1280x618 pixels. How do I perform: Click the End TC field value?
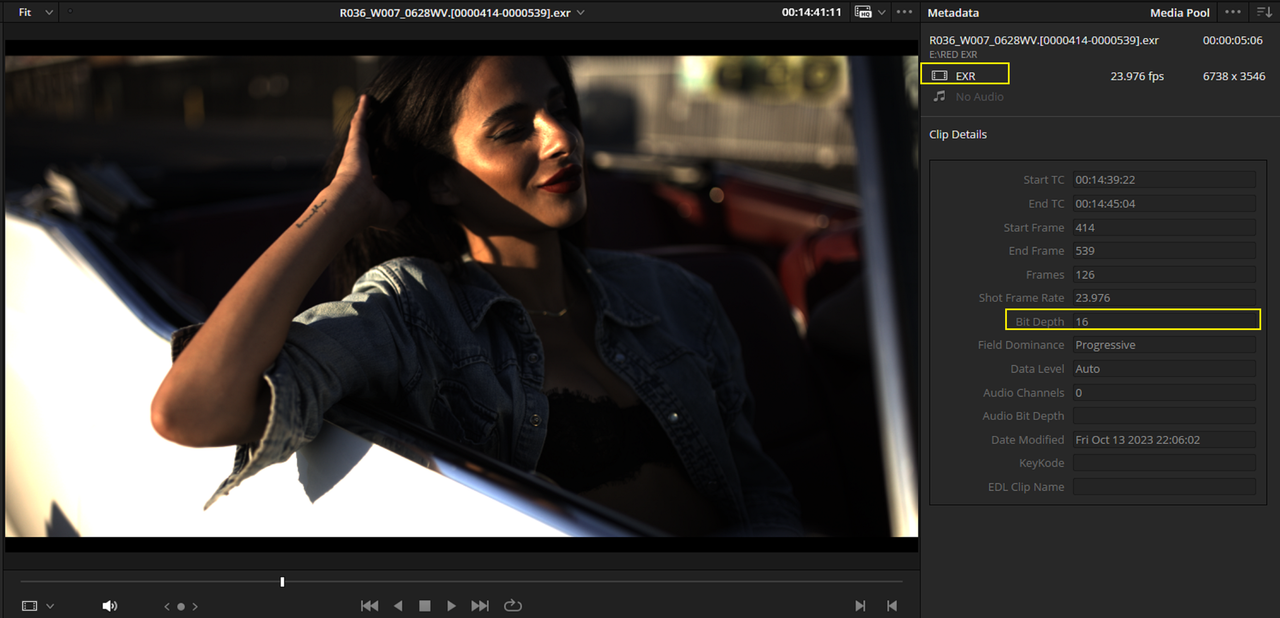pyautogui.click(x=1164, y=204)
